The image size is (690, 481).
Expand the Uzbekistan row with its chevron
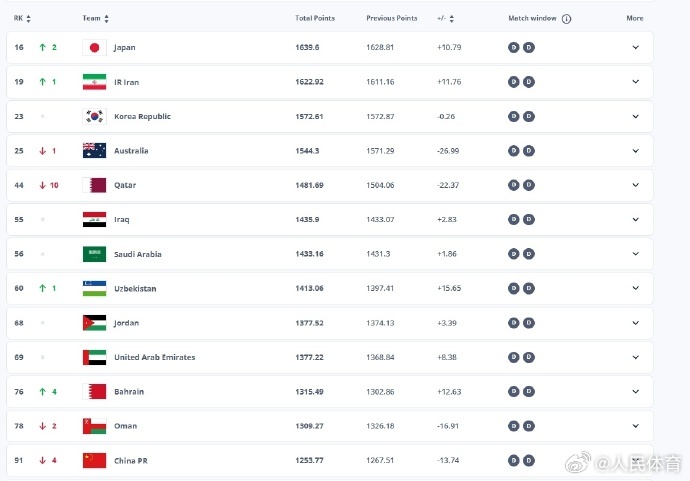click(x=634, y=288)
